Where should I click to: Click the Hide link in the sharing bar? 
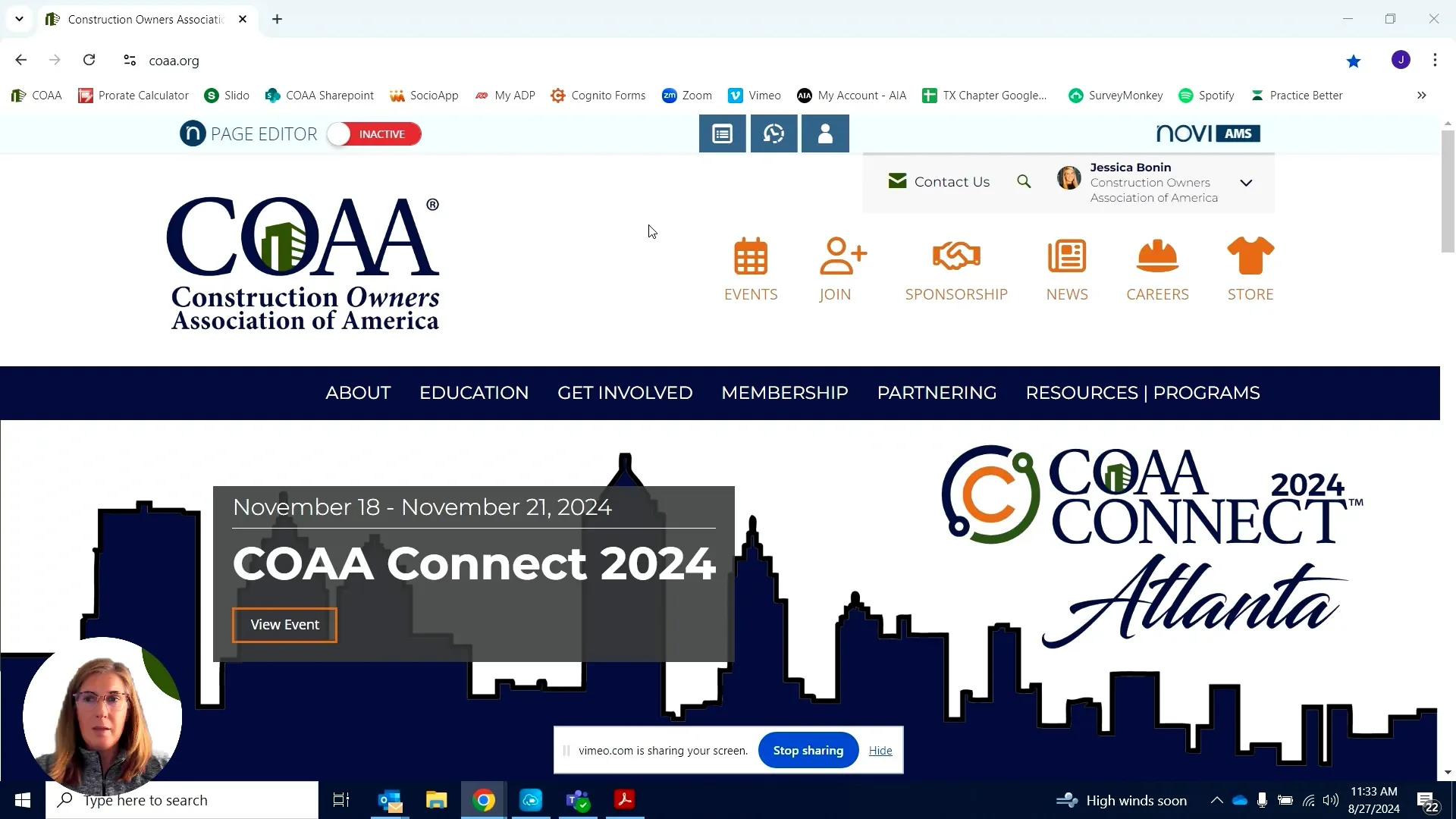point(880,751)
